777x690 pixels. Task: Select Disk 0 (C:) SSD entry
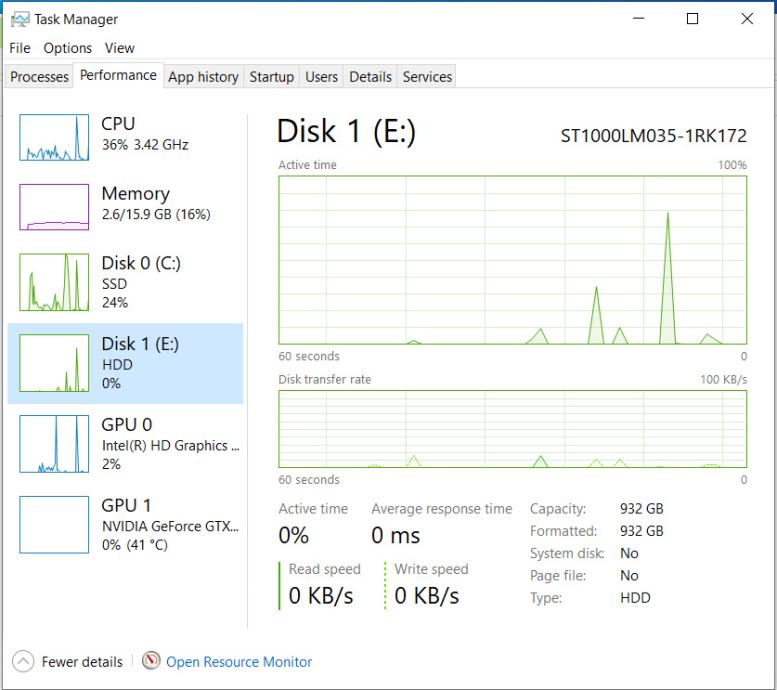140,282
